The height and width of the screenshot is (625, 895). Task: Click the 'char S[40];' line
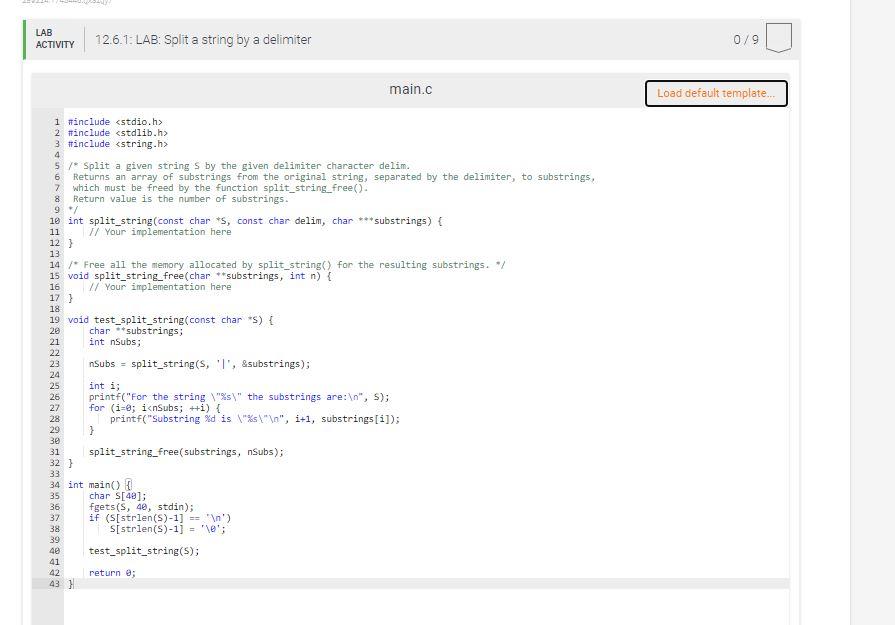click(x=118, y=496)
